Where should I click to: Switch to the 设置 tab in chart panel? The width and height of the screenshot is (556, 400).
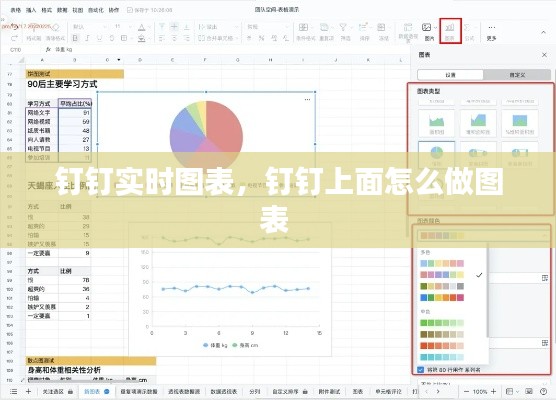(x=450, y=75)
